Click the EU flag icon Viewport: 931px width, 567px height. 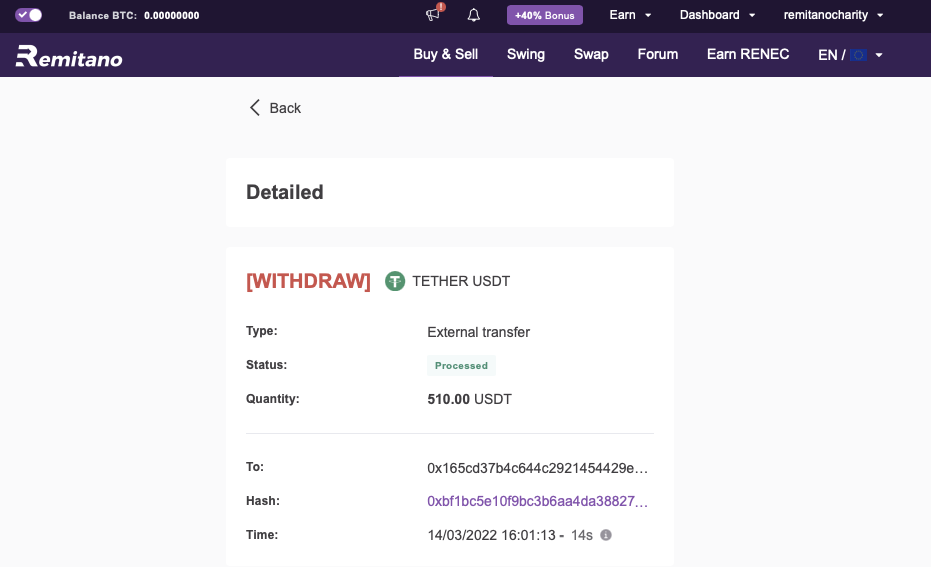(x=859, y=55)
